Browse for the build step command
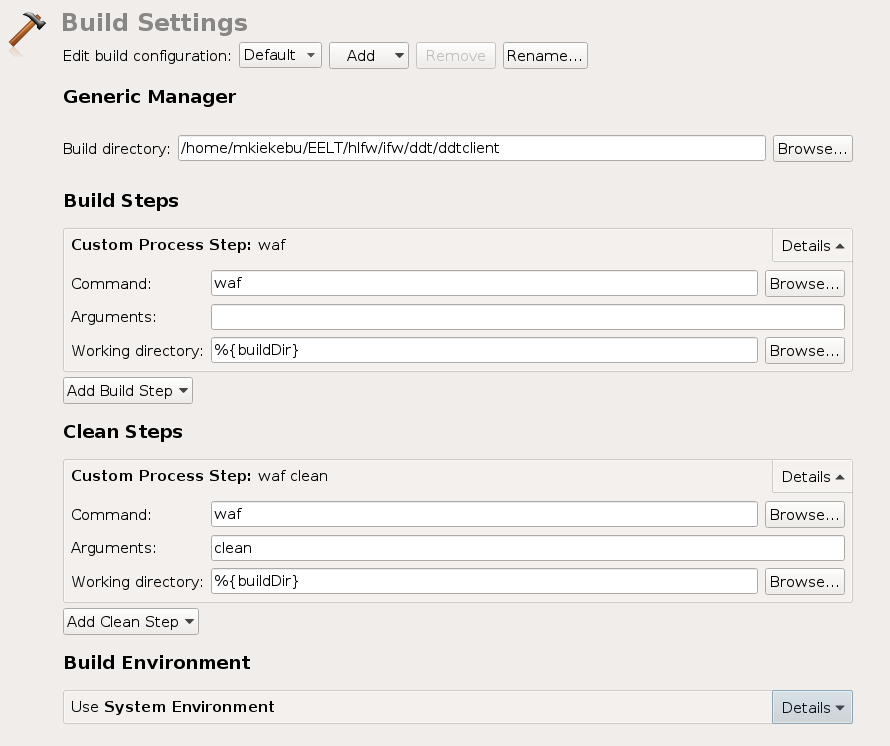 [x=804, y=283]
